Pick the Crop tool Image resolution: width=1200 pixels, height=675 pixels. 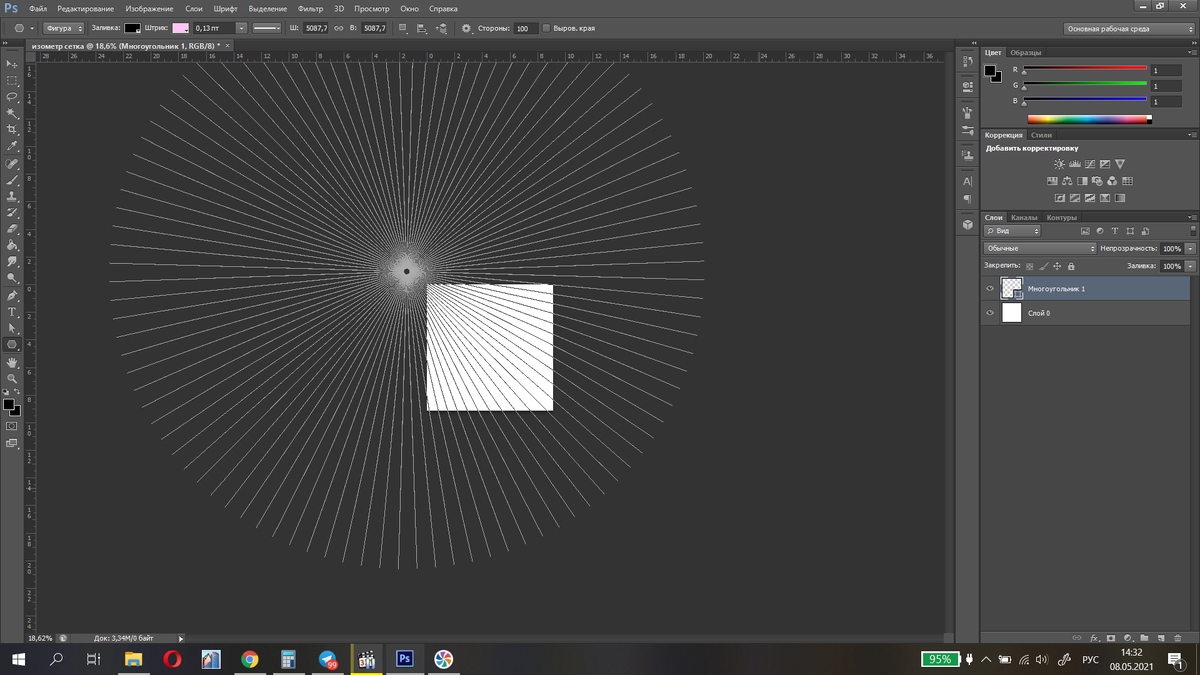coord(12,130)
